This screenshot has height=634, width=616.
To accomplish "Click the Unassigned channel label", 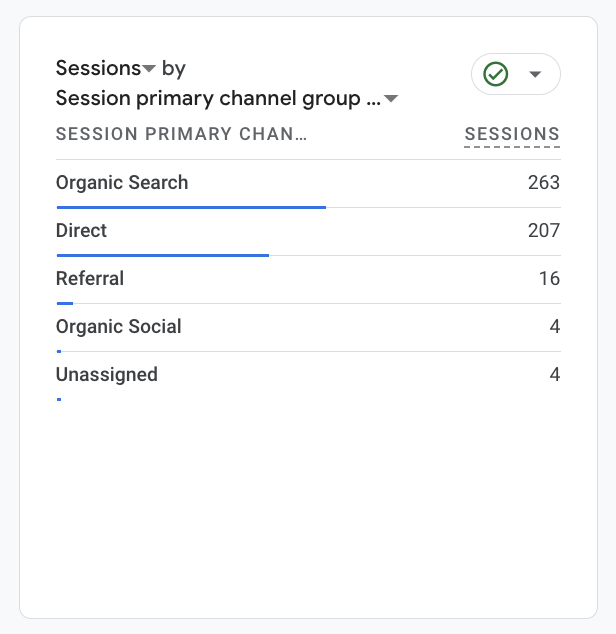I will [x=107, y=375].
